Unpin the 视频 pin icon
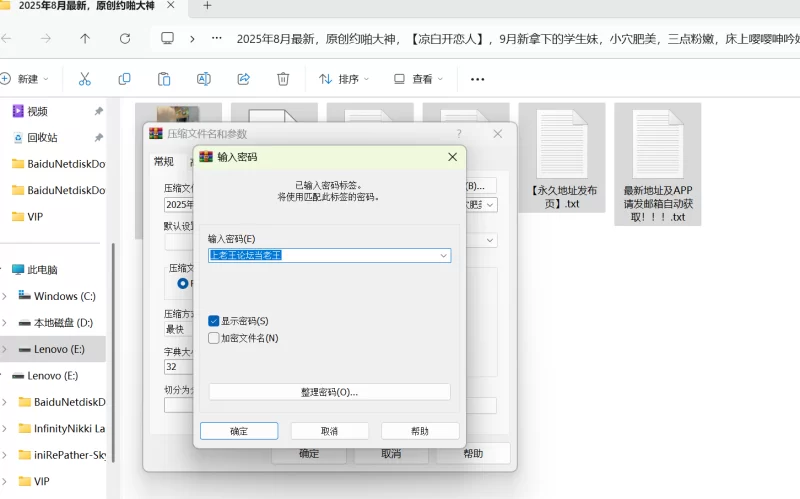This screenshot has width=800, height=499. point(98,111)
